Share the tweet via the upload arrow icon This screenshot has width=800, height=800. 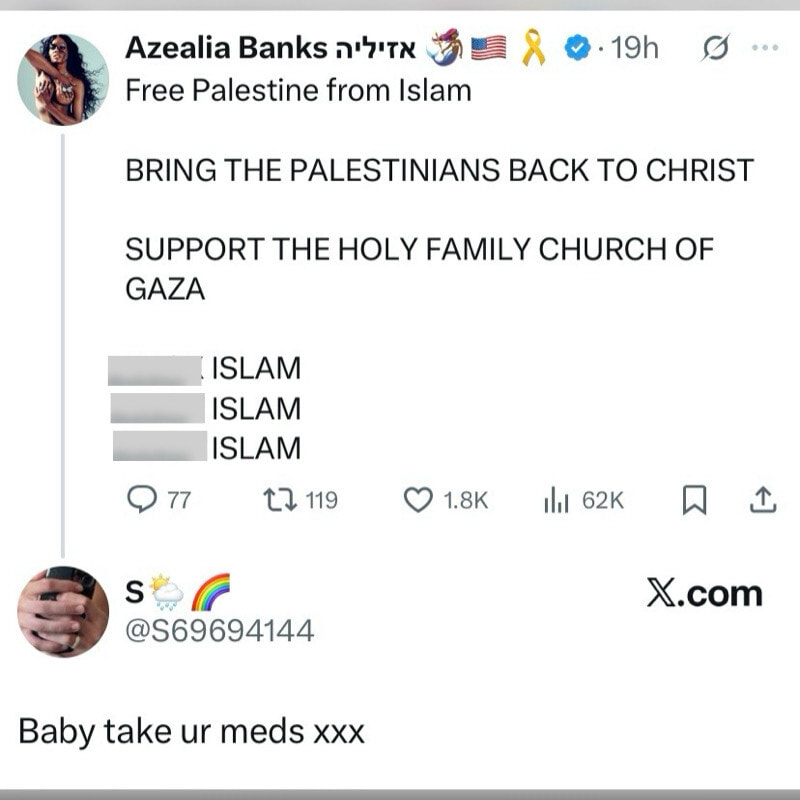(762, 499)
